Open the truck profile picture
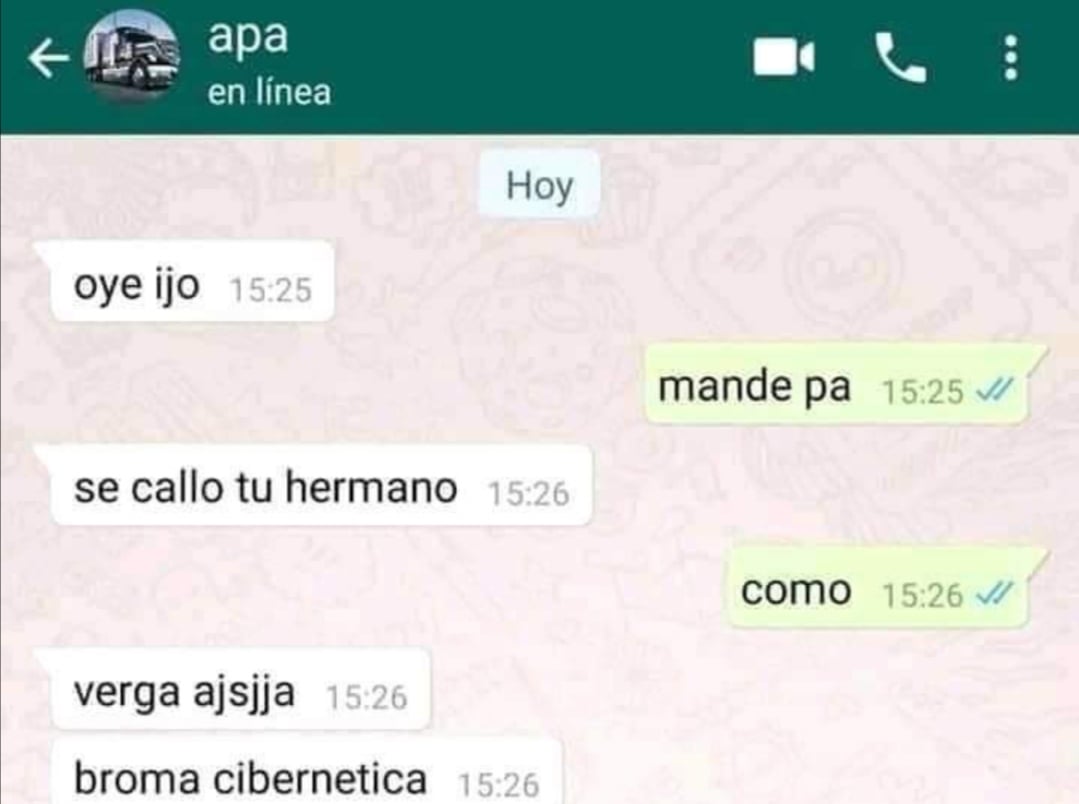Screen dimensions: 1079x804 pyautogui.click(x=131, y=57)
